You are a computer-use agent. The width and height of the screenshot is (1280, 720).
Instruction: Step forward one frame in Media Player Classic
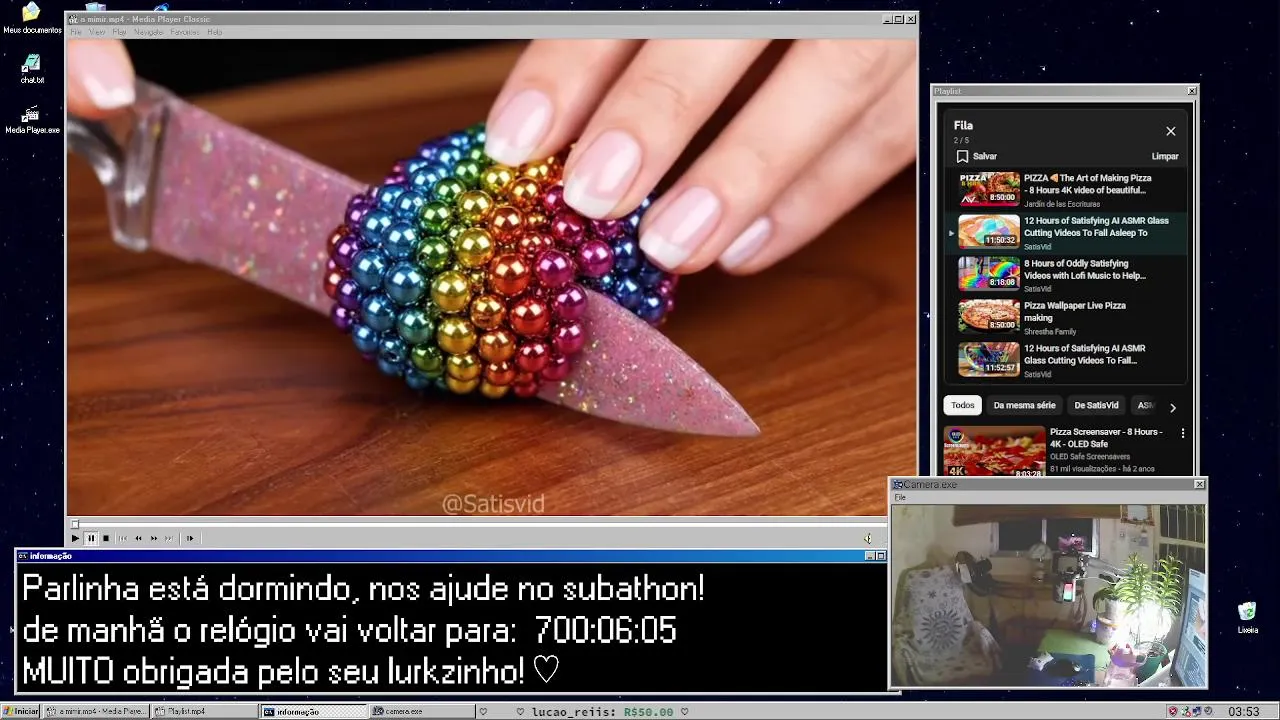pyautogui.click(x=190, y=538)
